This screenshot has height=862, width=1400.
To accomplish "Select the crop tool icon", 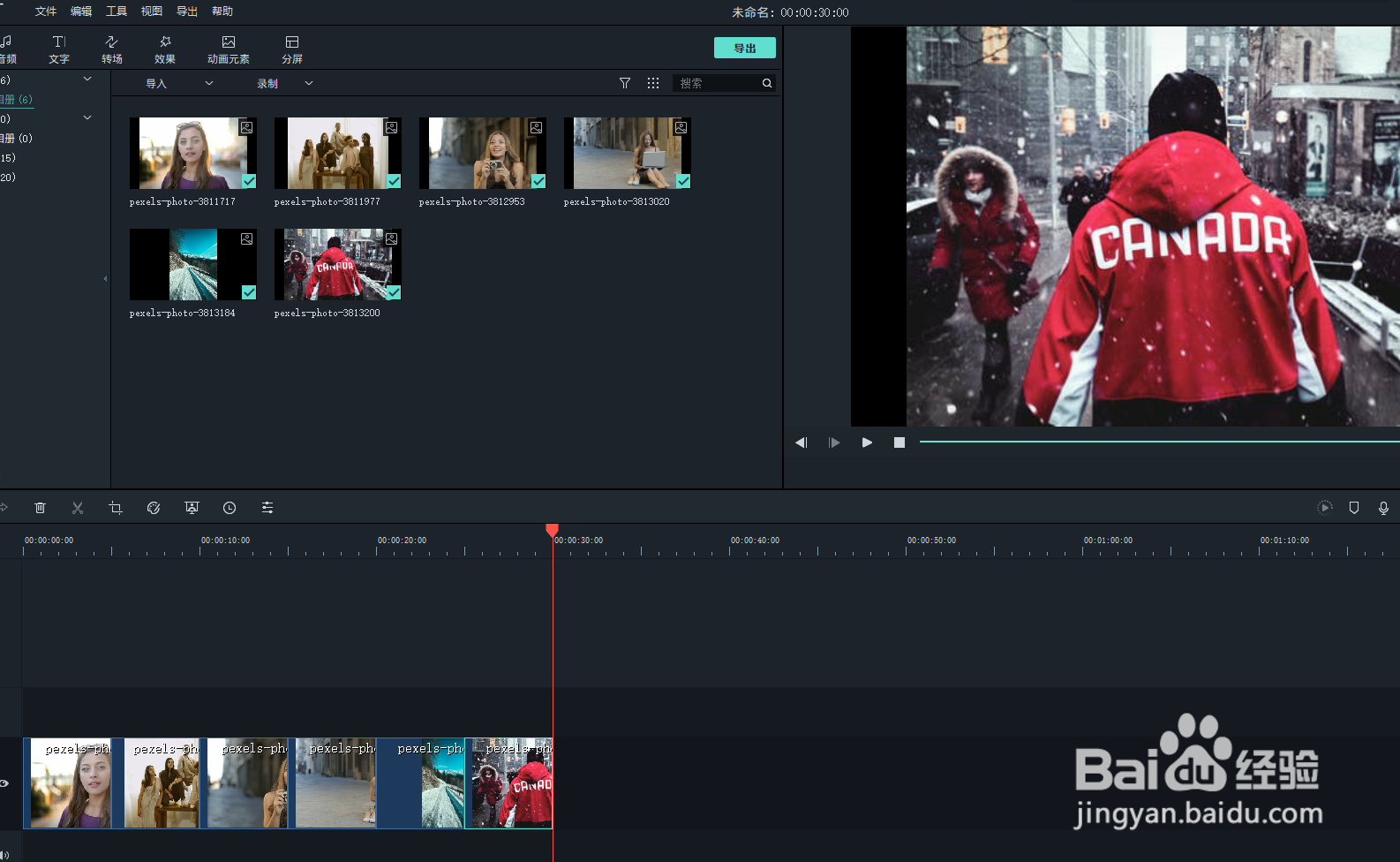I will [x=116, y=508].
